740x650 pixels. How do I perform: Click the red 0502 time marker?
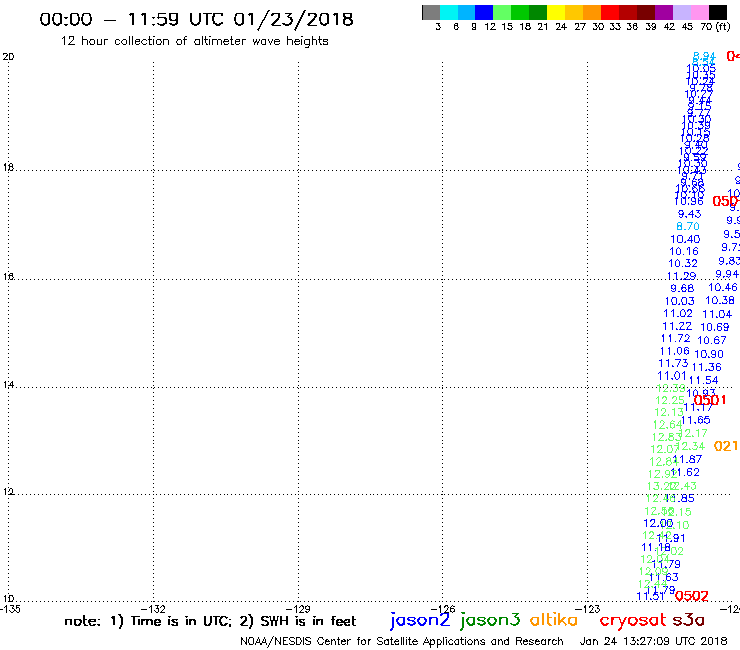(x=691, y=596)
